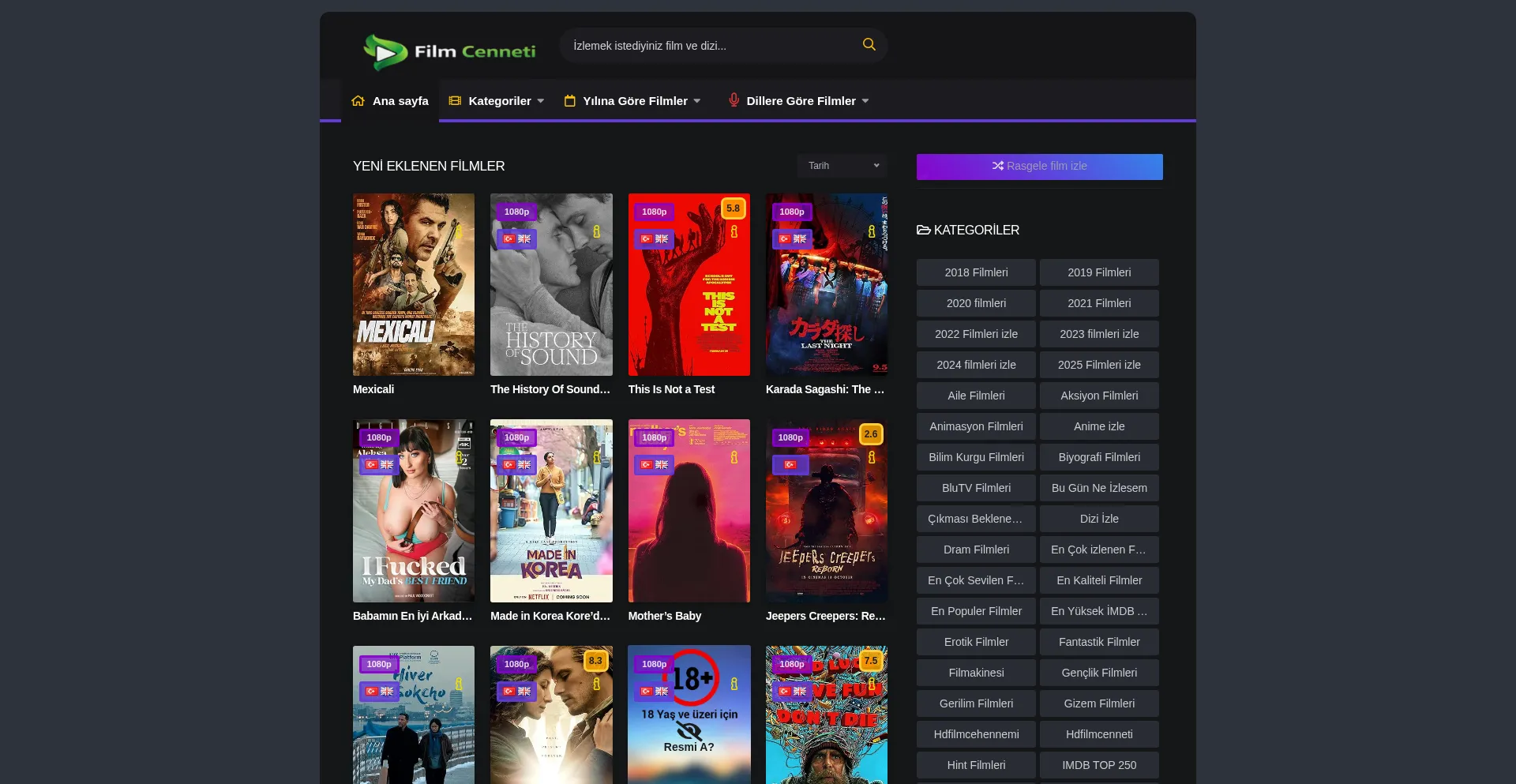1516x784 pixels.
Task: Click the language flags badge on The History Of Sound
Action: pos(516,238)
